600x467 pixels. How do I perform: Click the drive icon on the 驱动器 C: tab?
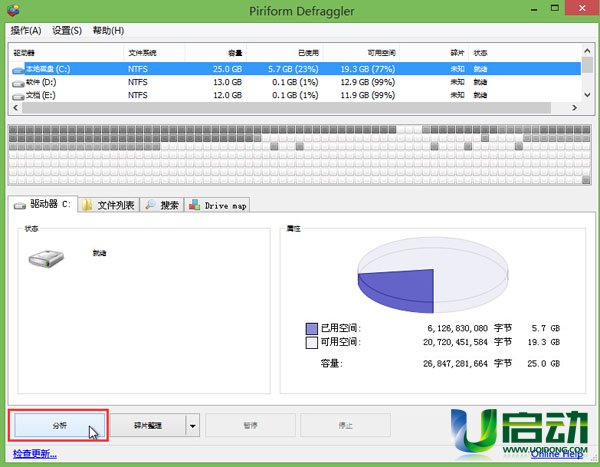(20, 206)
